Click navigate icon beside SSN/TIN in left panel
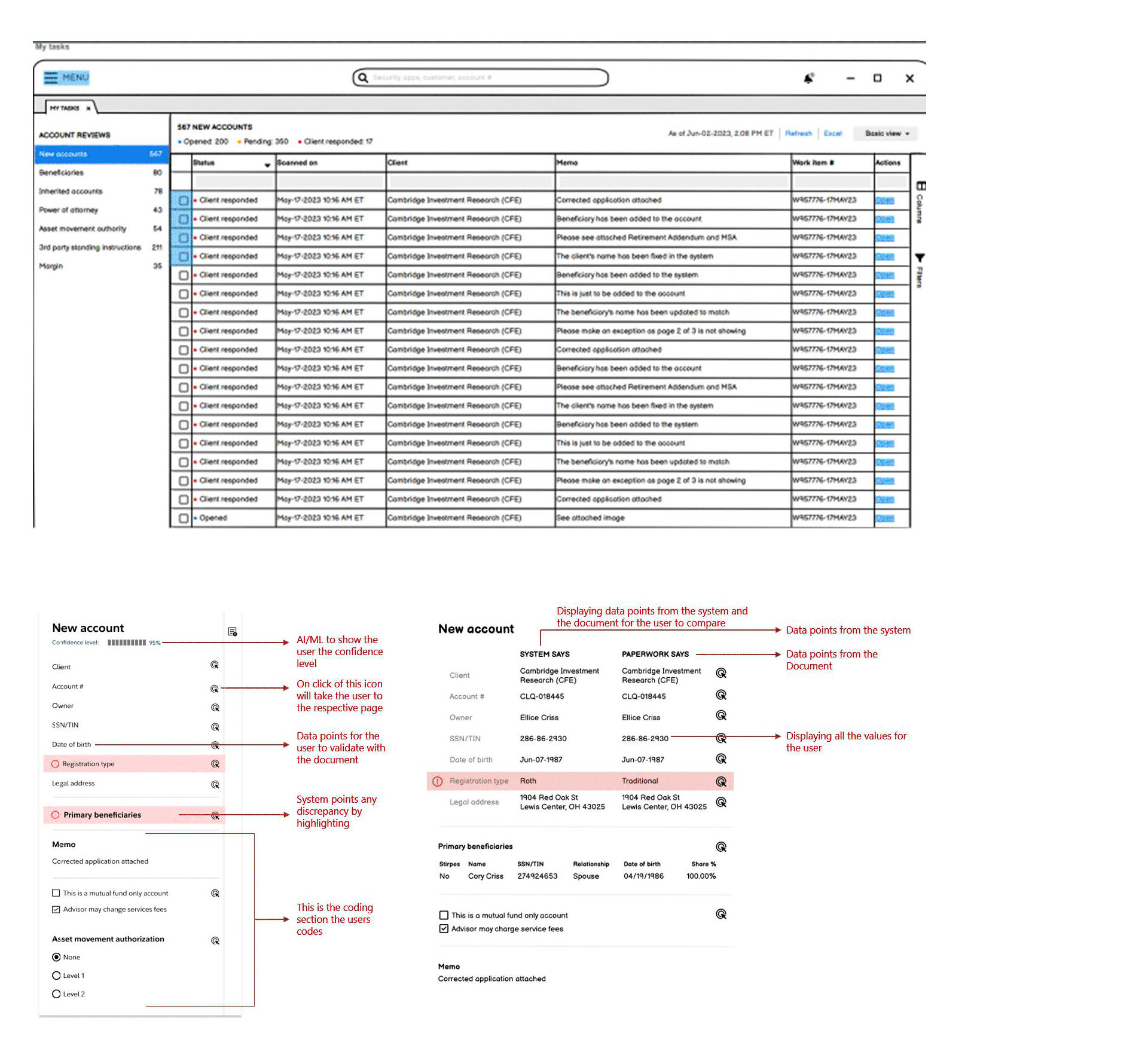Viewport: 1148px width, 1052px height. (x=215, y=727)
